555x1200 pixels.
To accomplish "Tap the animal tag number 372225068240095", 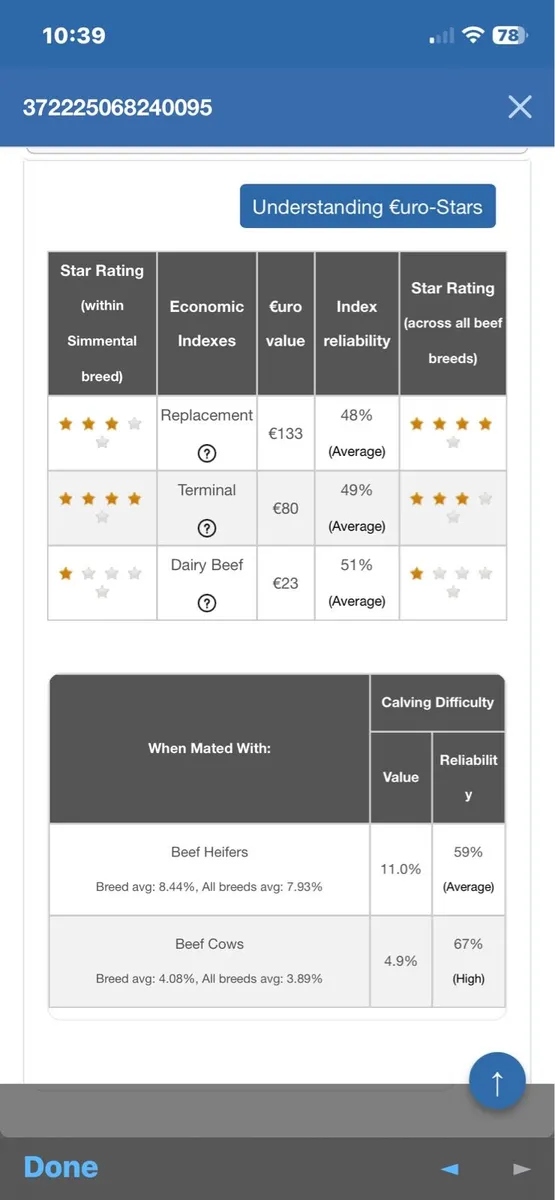I will 117,107.
